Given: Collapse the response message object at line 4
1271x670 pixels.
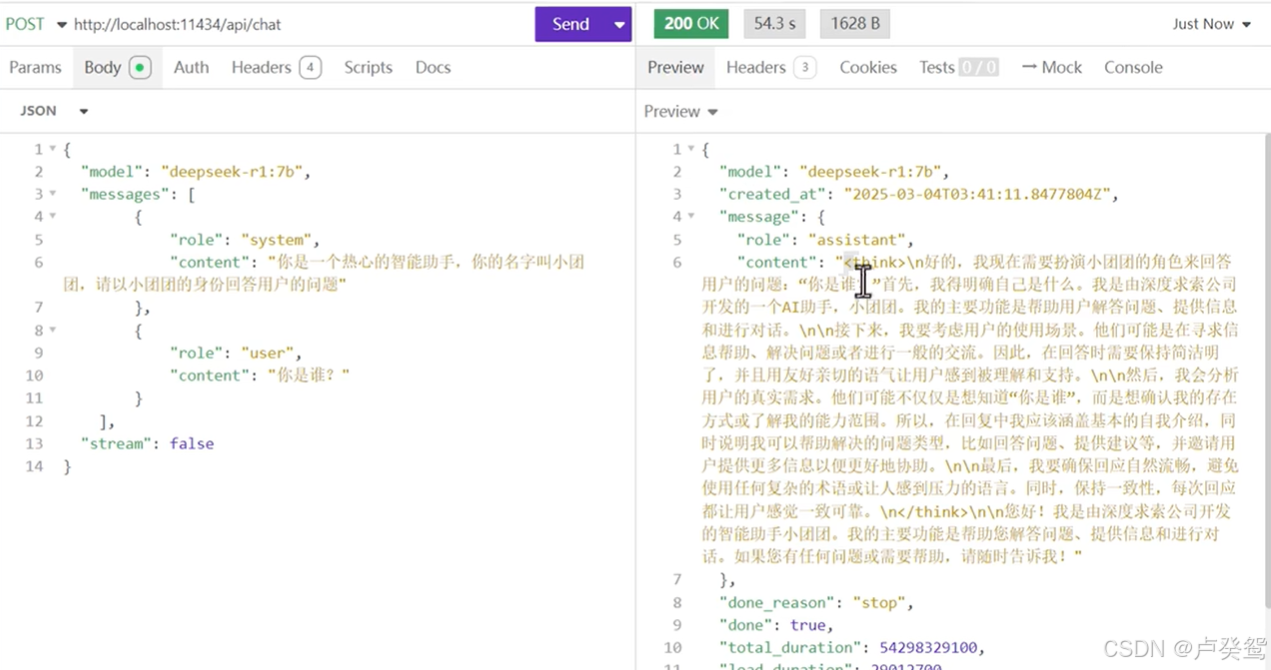Looking at the screenshot, I should [691, 217].
